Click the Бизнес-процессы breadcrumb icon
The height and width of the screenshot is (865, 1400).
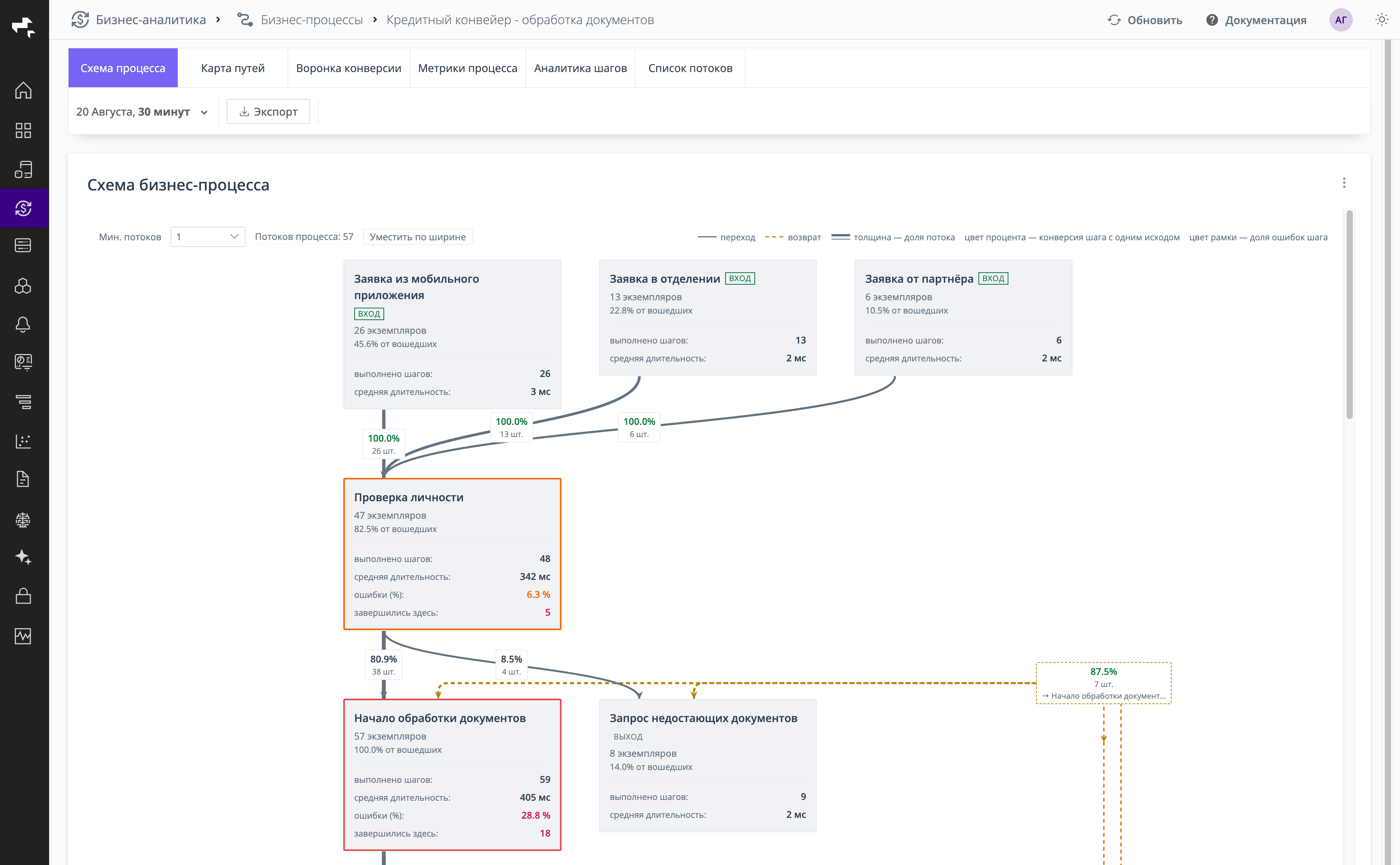click(245, 20)
